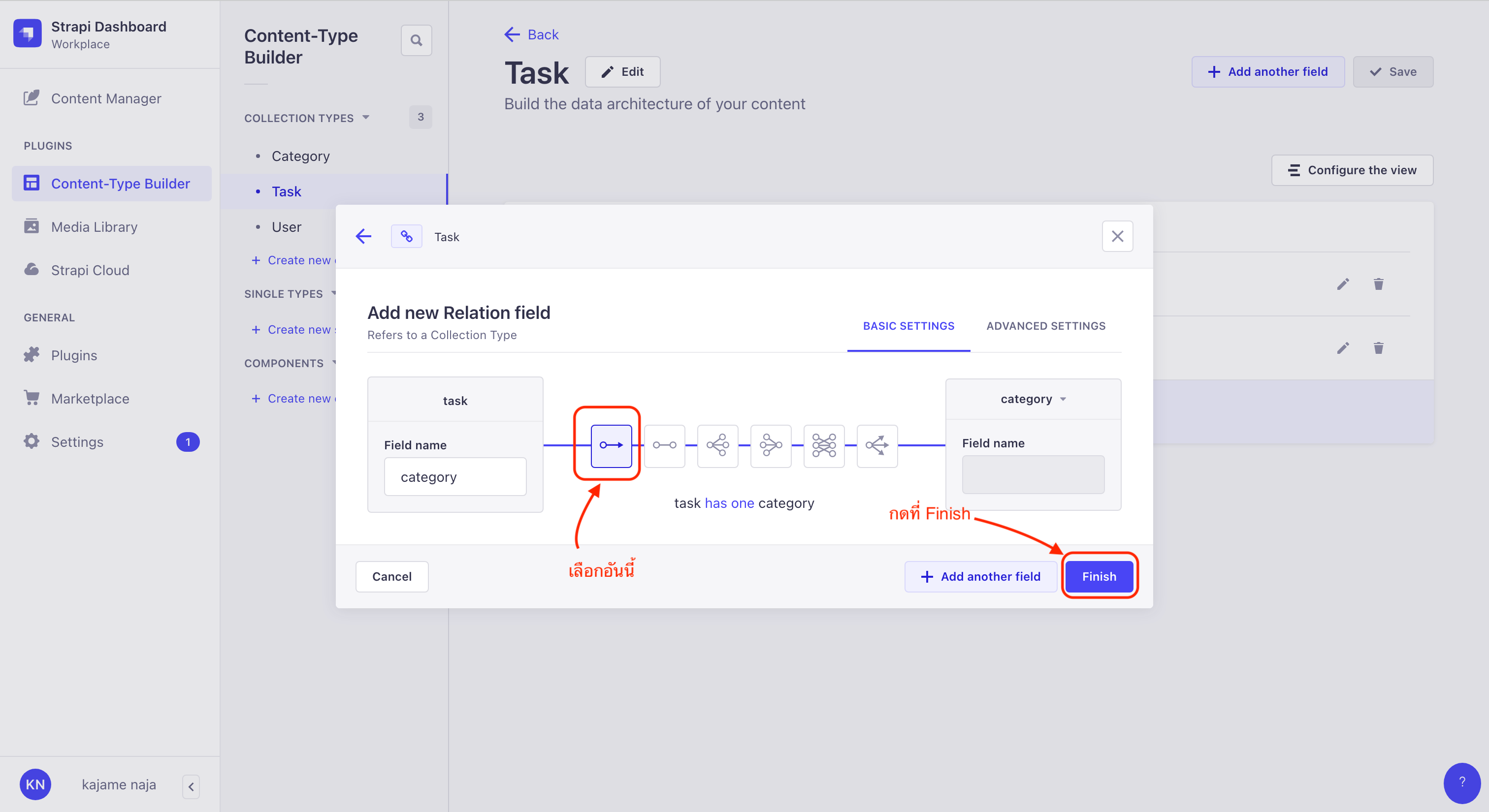Click the Configure the view button
Viewport: 1489px width, 812px height.
click(1352, 170)
